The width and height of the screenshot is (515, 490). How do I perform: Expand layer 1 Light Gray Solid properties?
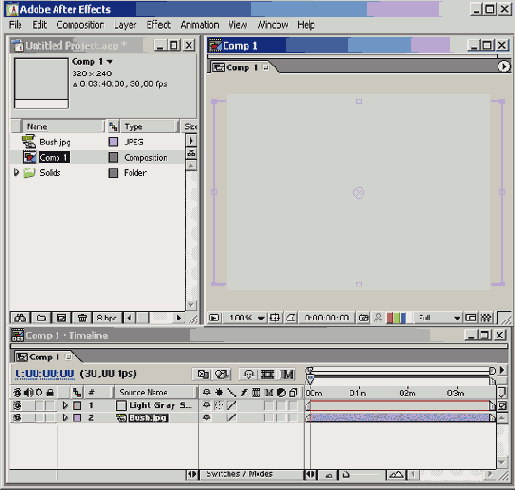click(65, 405)
